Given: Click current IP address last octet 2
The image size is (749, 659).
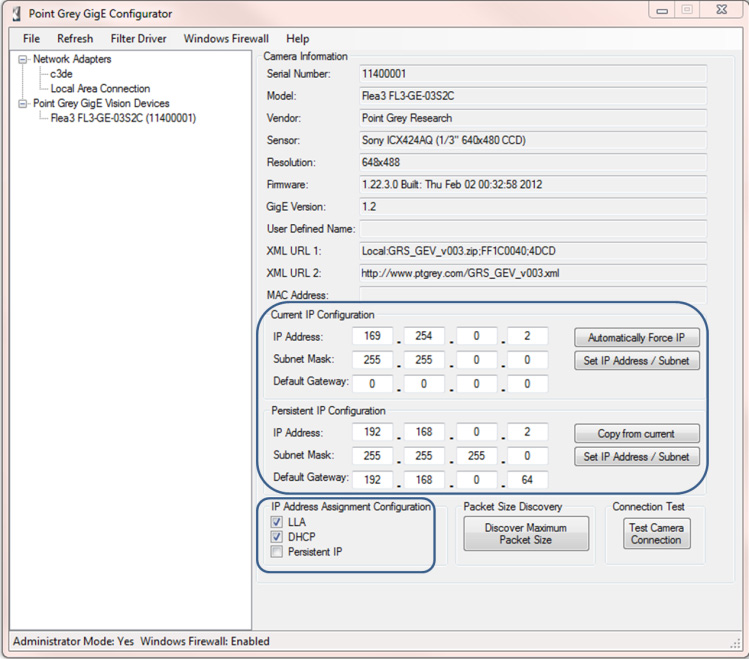Looking at the screenshot, I should [527, 336].
